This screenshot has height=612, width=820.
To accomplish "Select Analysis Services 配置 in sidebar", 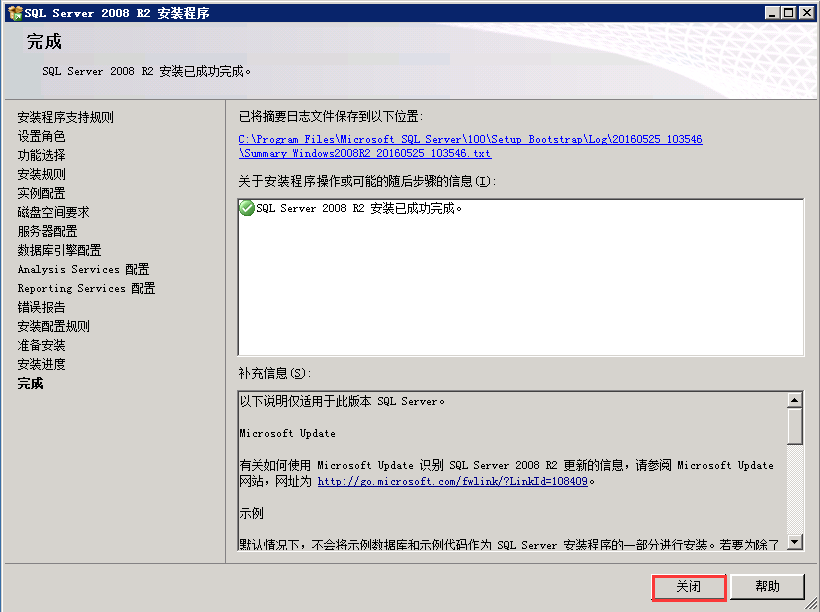I will pyautogui.click(x=83, y=269).
